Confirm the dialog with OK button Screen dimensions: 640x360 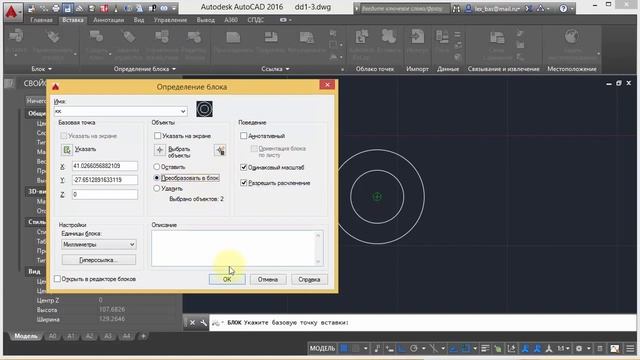point(227,279)
